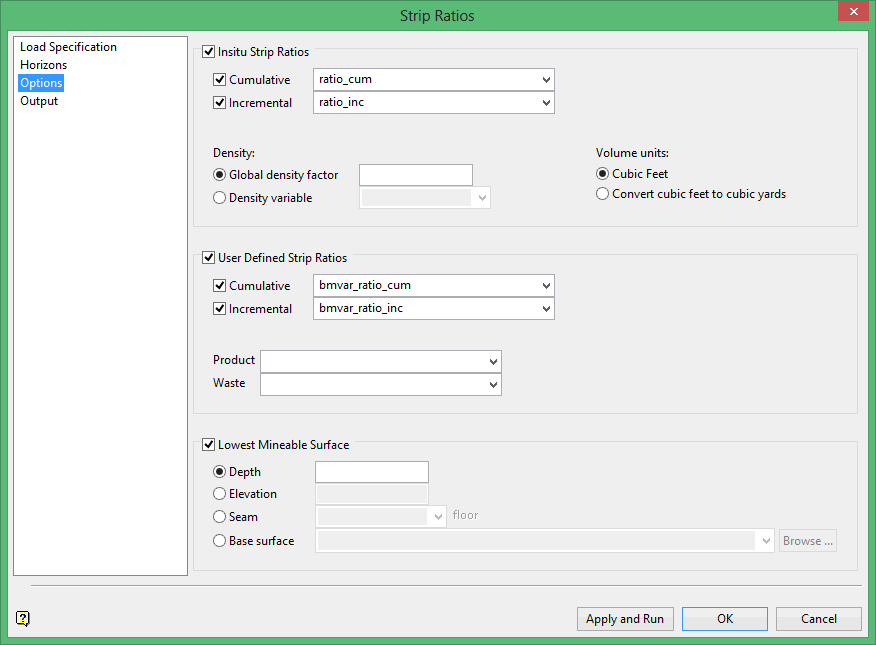Select the Elevation radio option
876x645 pixels.
(220, 494)
